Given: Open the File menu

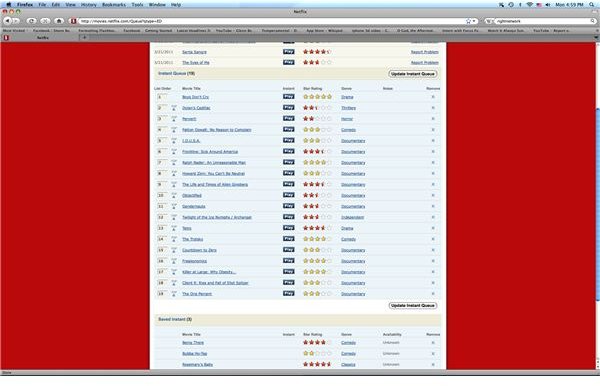Looking at the screenshot, I should (42, 5).
